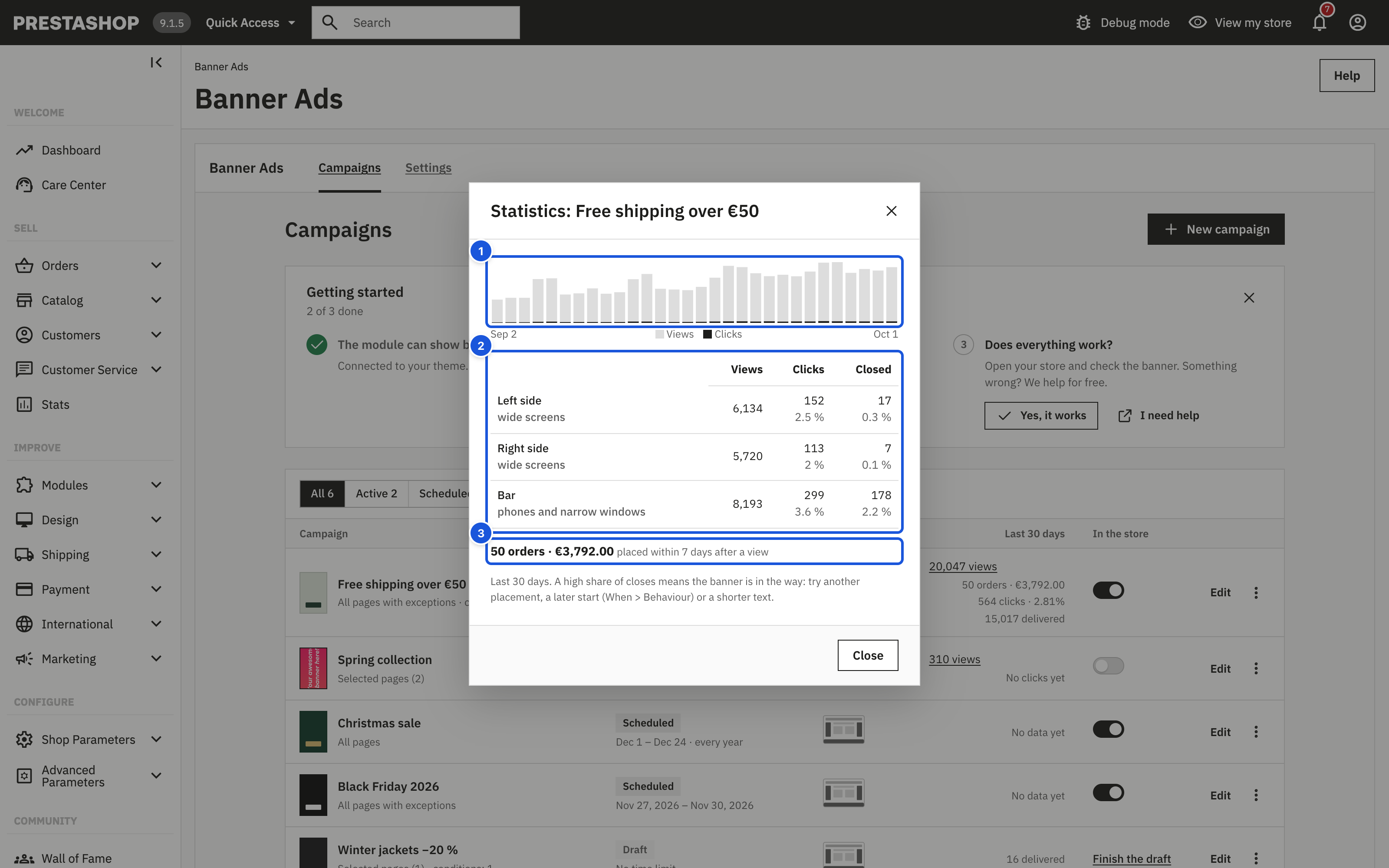Click the Yes, it works button
Screen dimensions: 1389x868
[1041, 416]
